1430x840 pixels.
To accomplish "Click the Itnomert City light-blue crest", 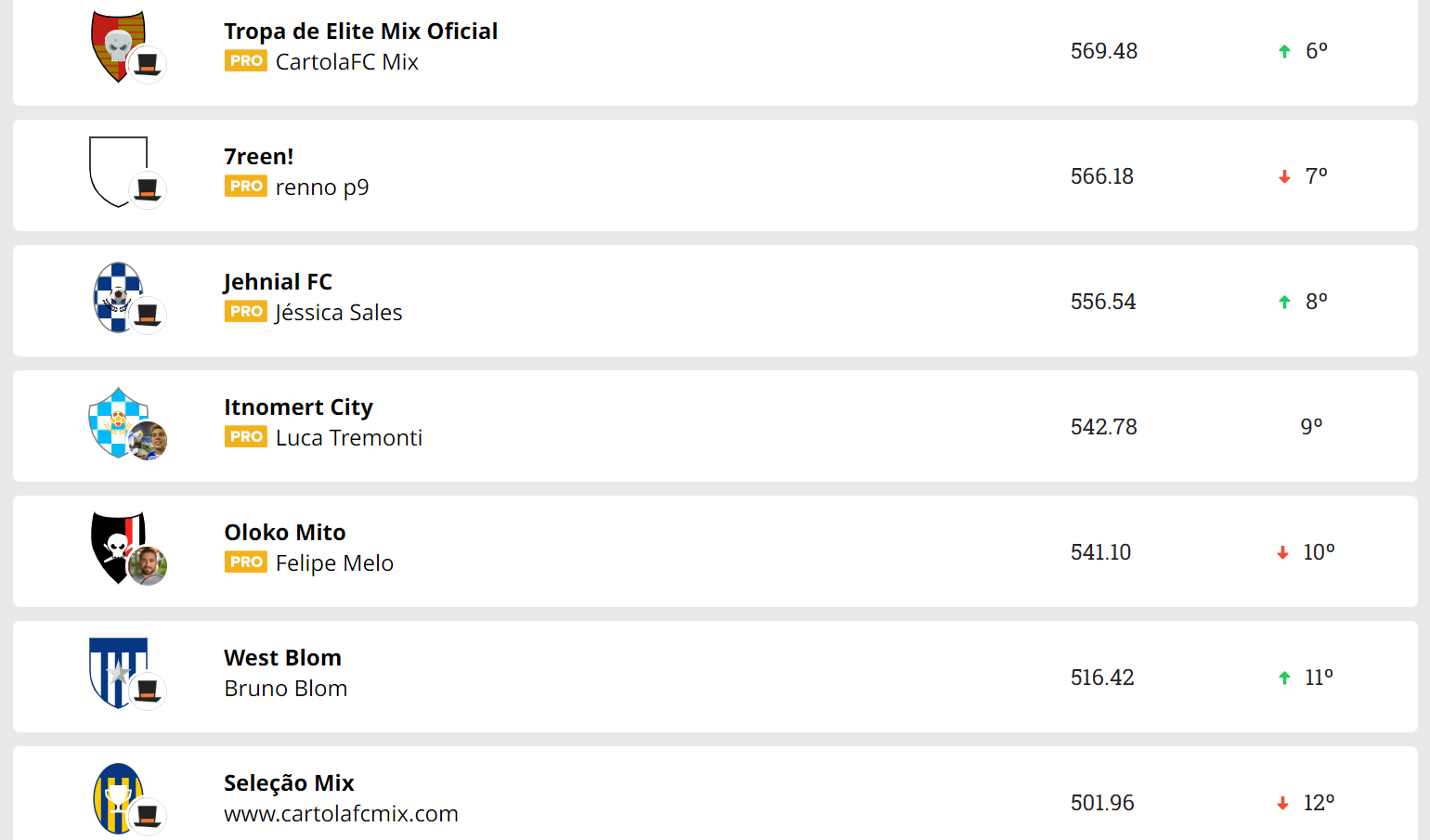I will pos(118,422).
